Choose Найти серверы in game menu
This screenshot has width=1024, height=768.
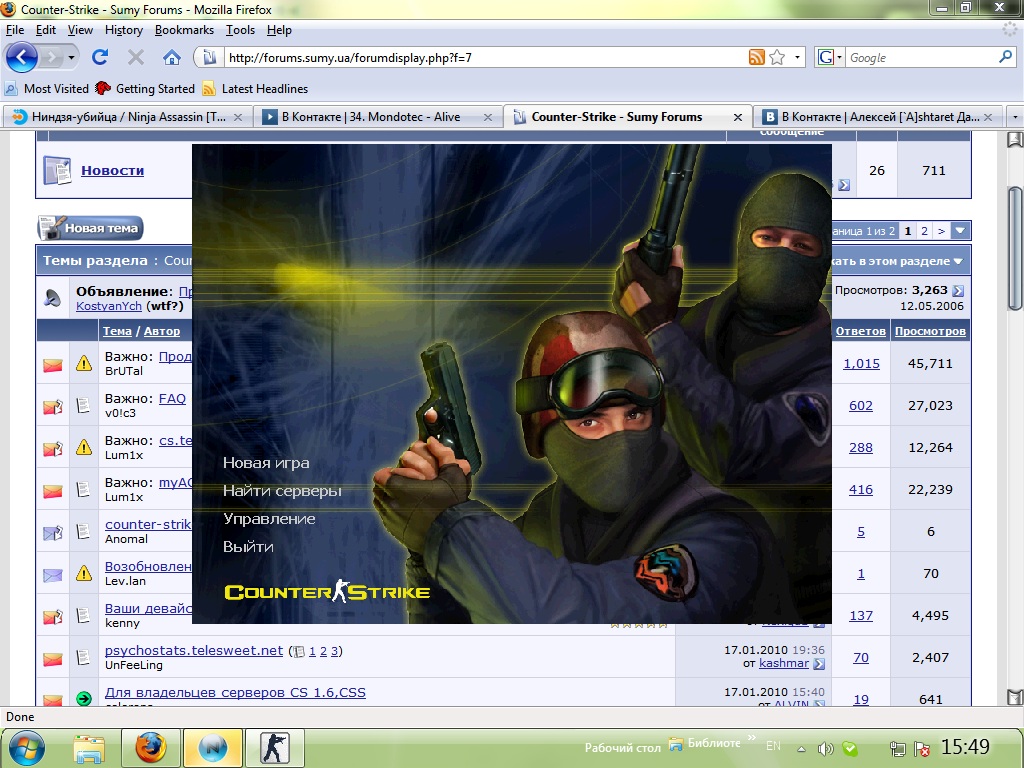tap(282, 491)
